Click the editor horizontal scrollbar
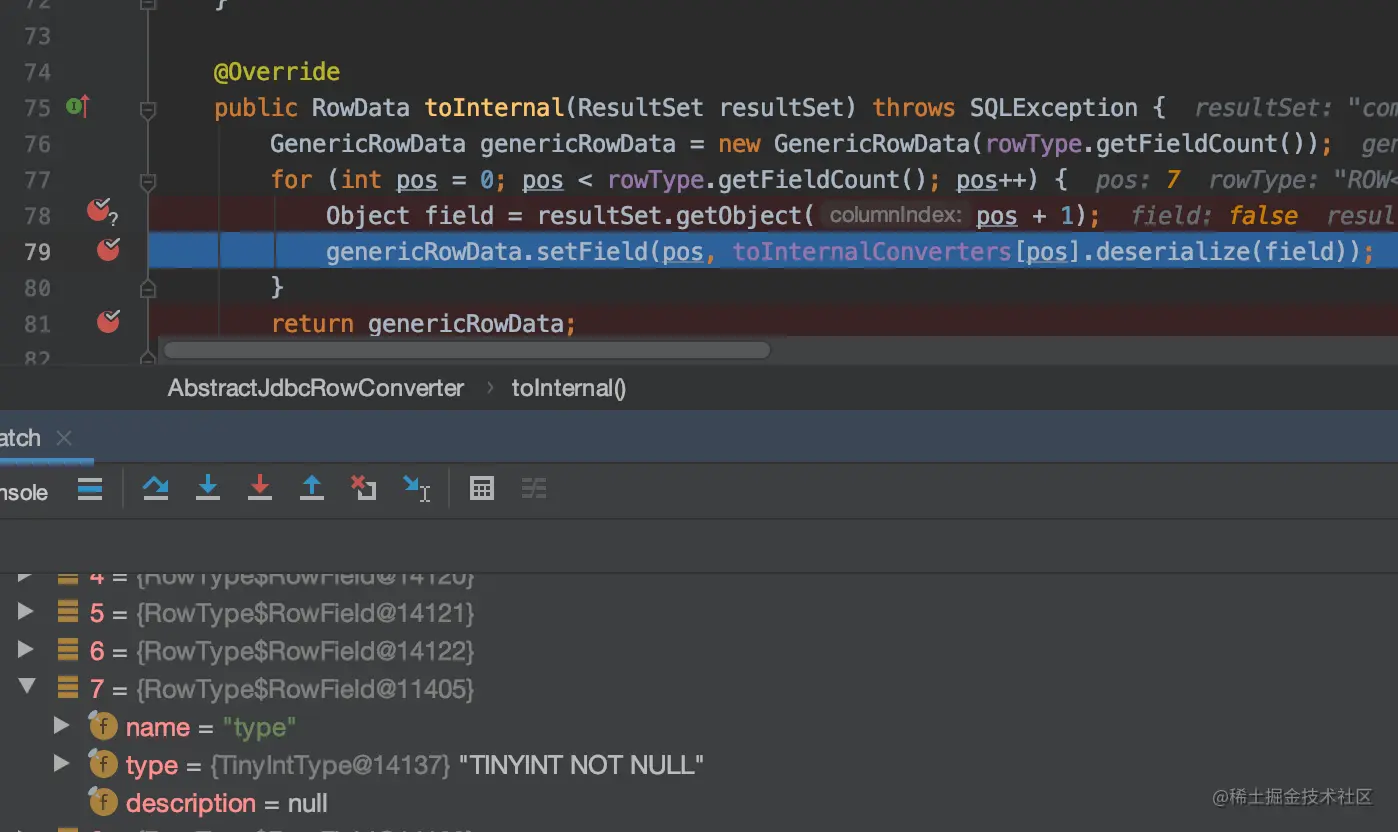 click(467, 350)
